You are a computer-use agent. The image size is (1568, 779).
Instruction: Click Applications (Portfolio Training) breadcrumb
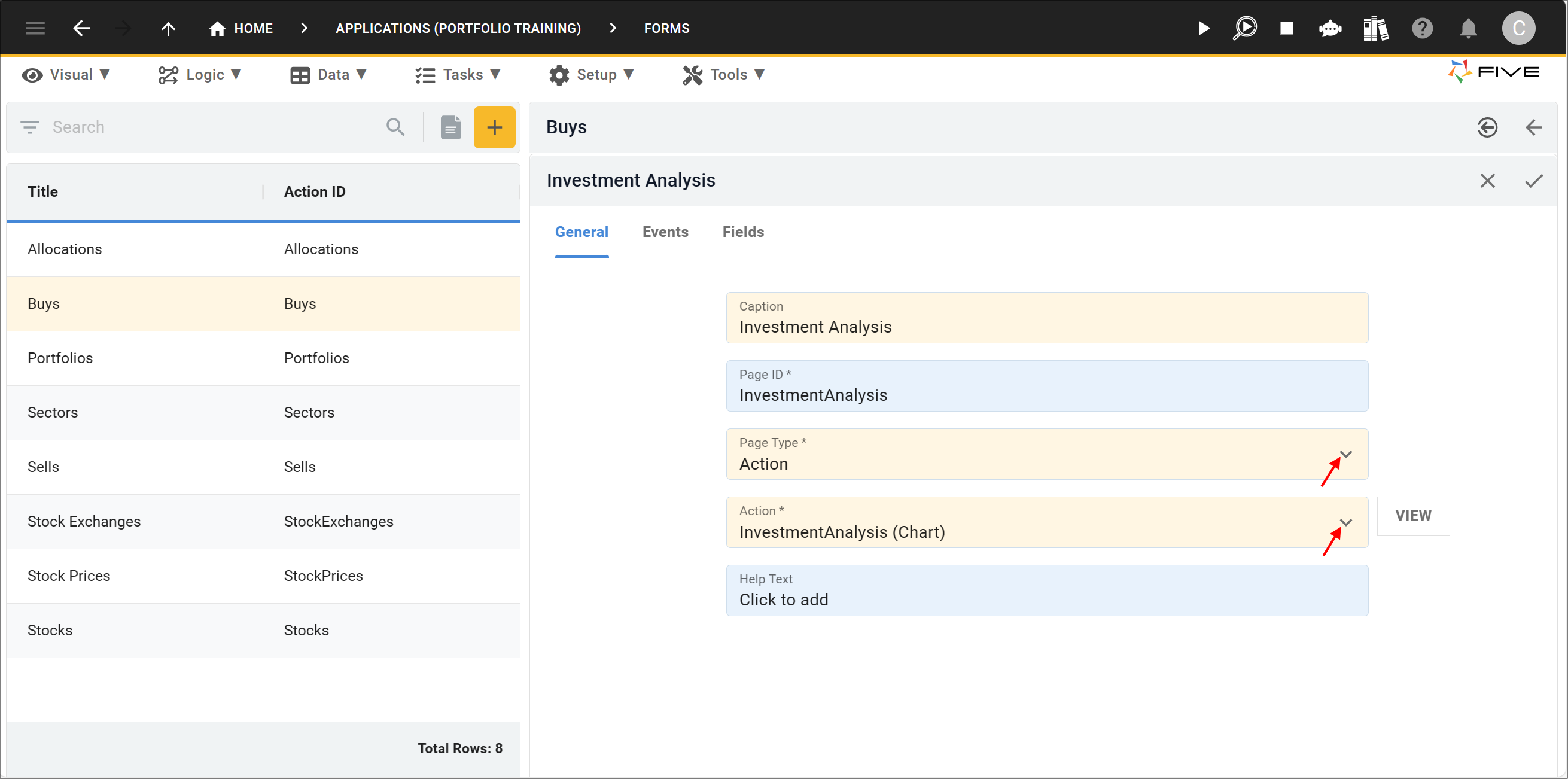[458, 28]
